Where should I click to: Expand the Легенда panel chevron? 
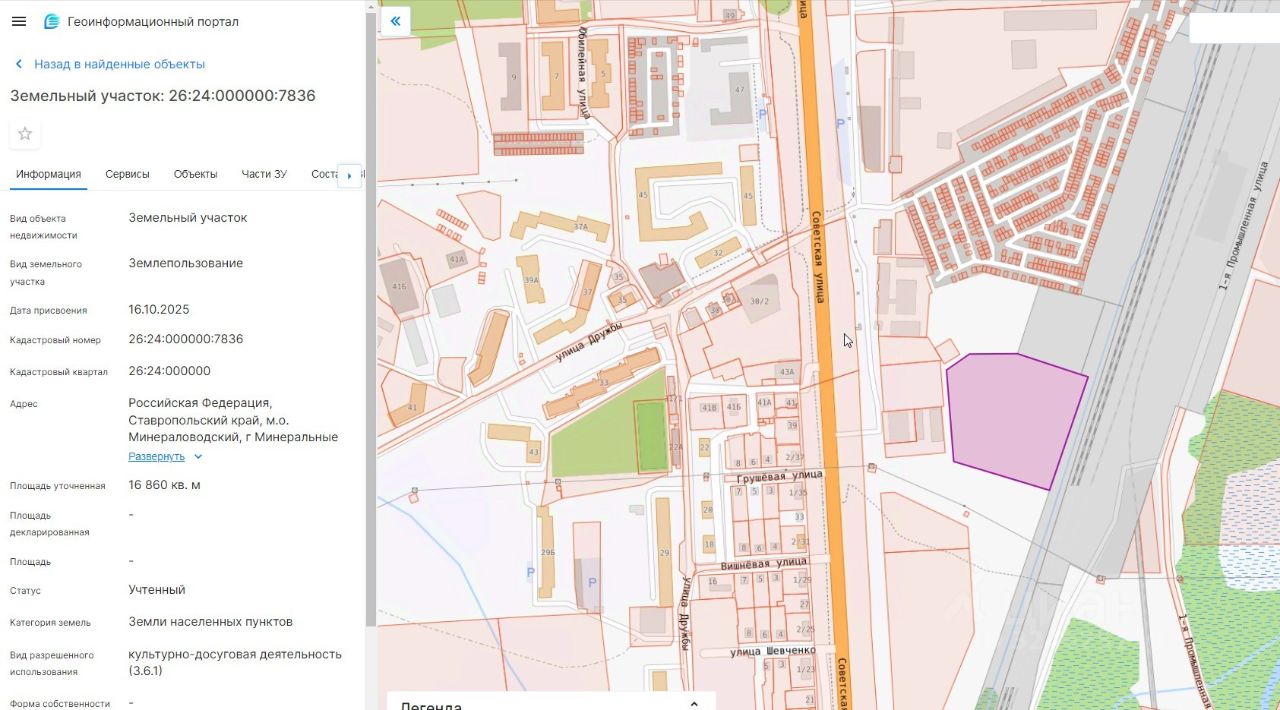tap(694, 704)
